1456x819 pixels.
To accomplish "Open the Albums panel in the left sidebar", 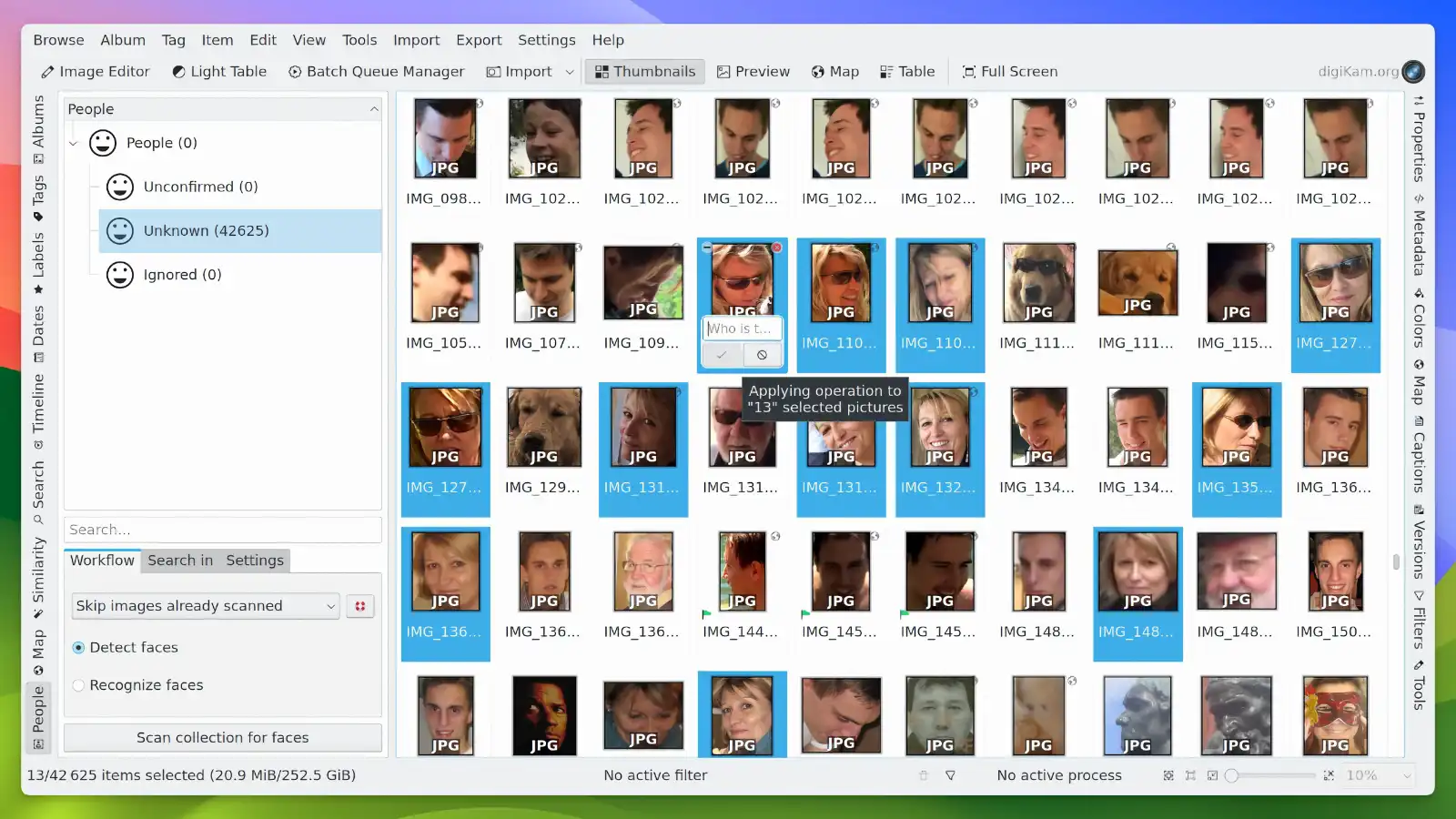I will [x=37, y=122].
